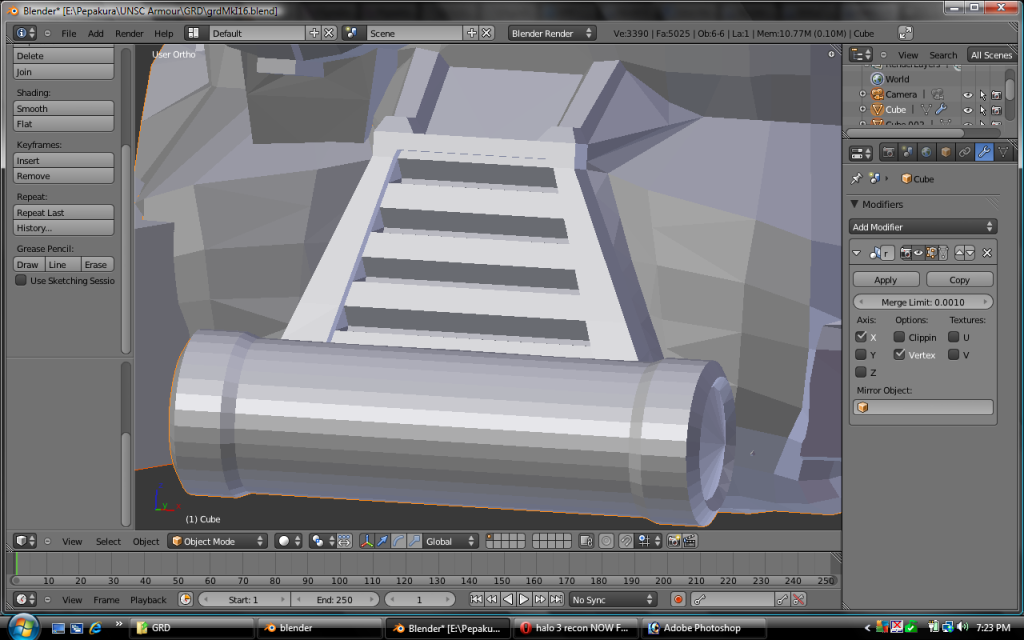Enable the Use Sketching Sessions checkbox
The image size is (1024, 640).
click(x=21, y=280)
